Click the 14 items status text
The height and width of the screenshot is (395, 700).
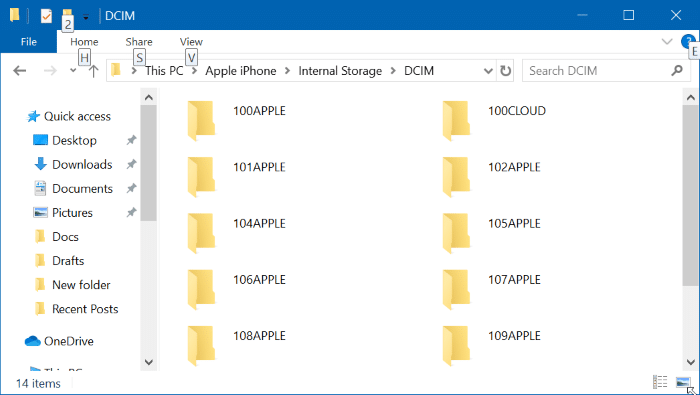tap(38, 383)
